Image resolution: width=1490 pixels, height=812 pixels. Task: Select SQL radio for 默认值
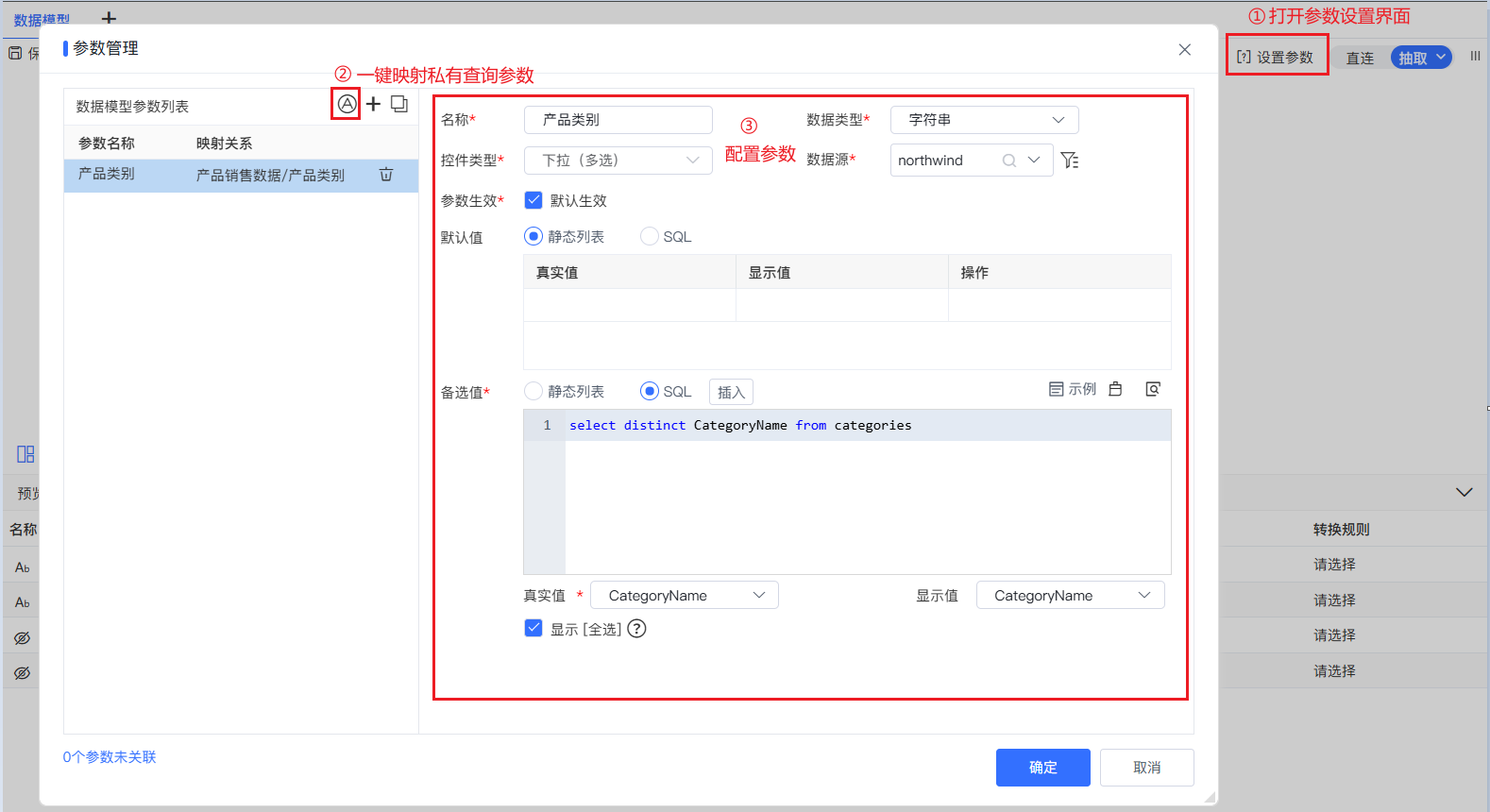point(650,236)
